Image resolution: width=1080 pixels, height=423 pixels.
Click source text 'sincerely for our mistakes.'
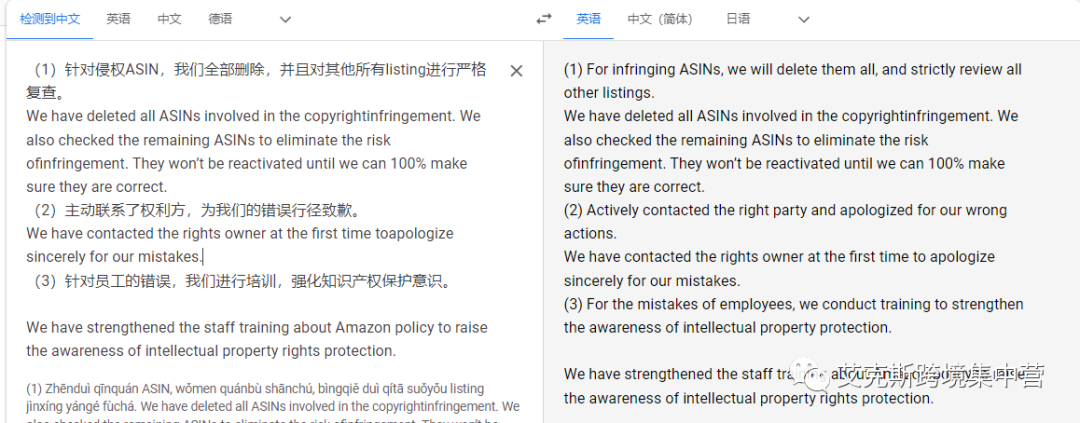[x=114, y=257]
